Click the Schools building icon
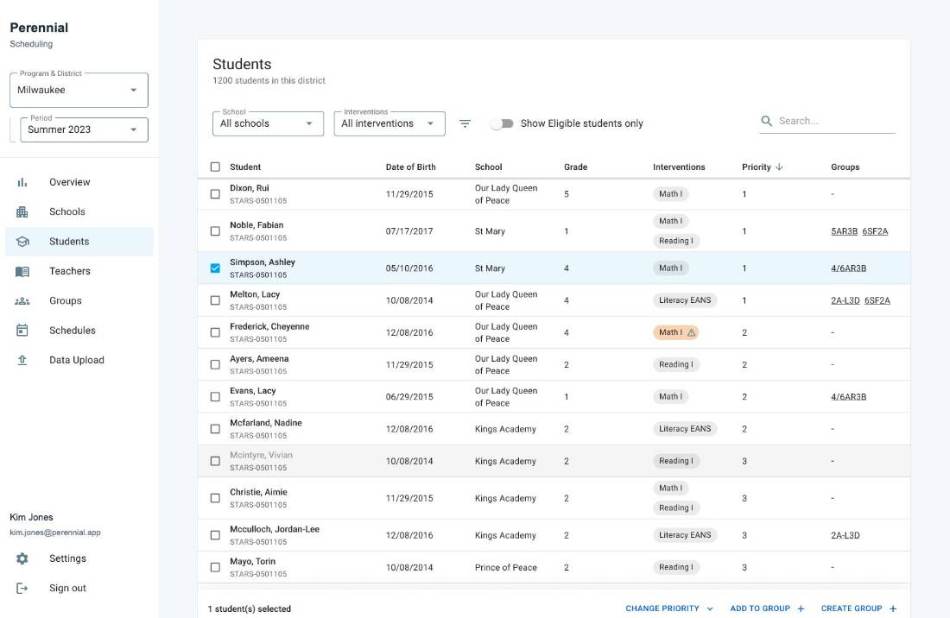The height and width of the screenshot is (618, 950). [22, 212]
